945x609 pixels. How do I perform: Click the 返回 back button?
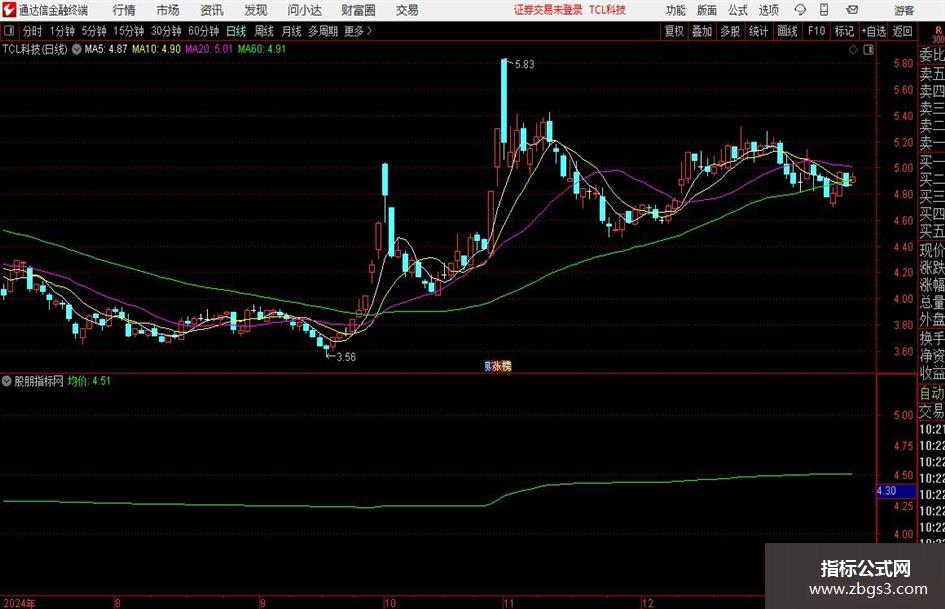902,31
